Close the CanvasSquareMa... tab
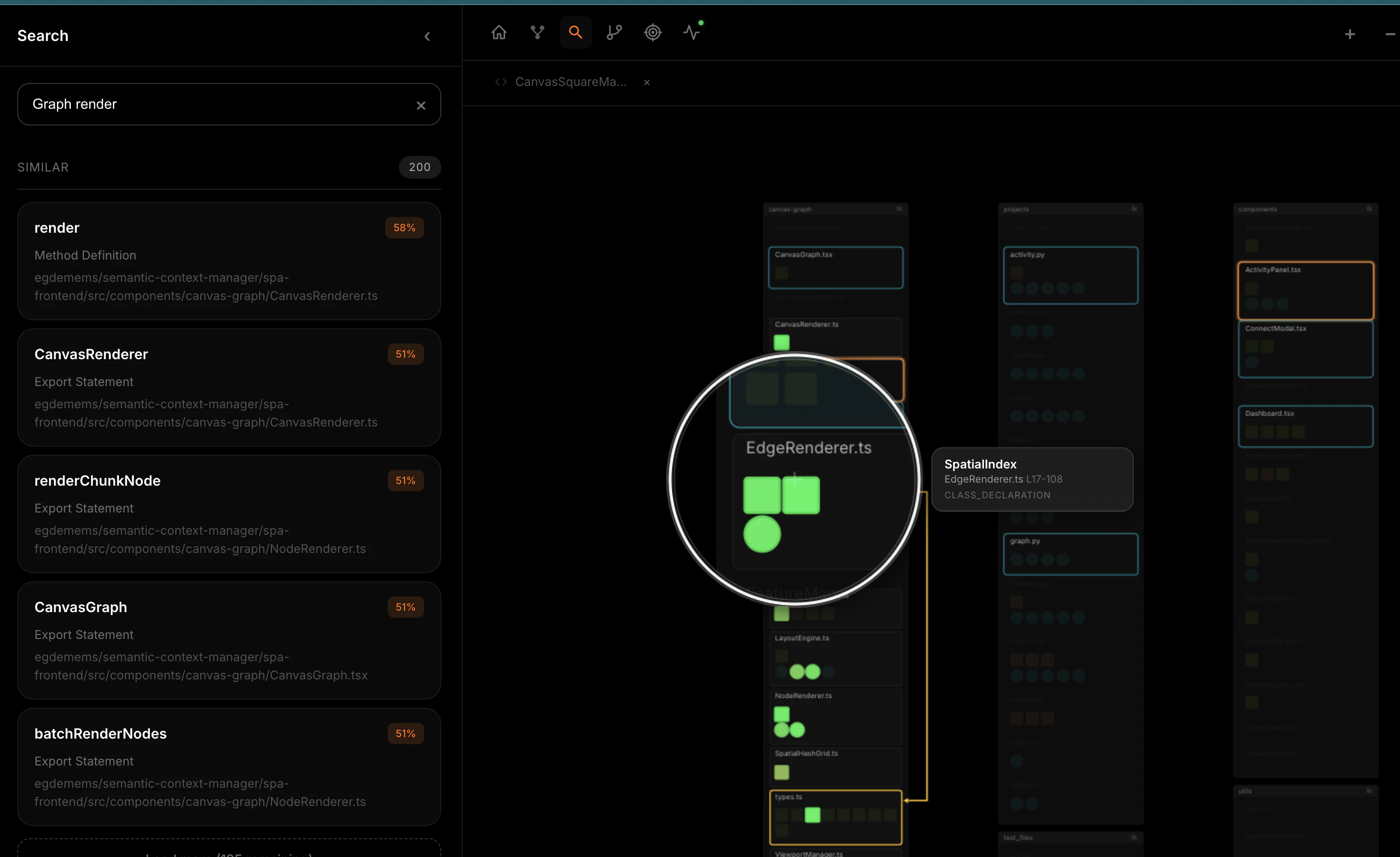 coord(646,83)
